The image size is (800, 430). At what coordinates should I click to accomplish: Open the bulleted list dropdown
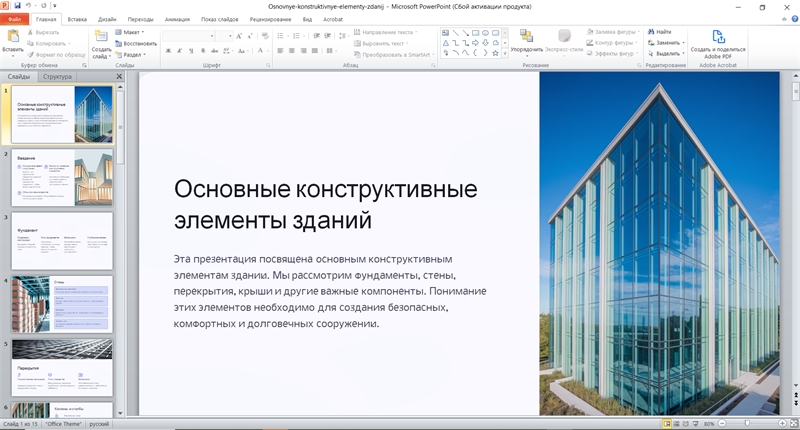(x=282, y=36)
